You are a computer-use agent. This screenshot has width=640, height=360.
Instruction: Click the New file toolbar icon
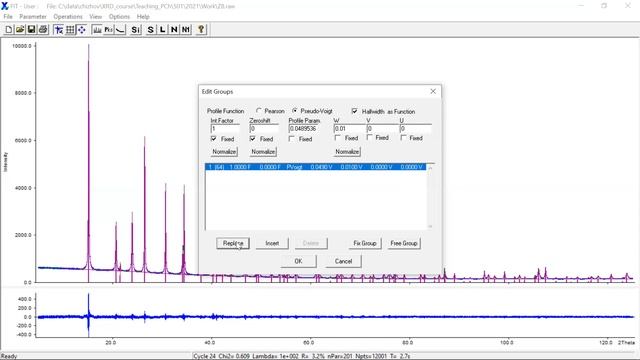coord(9,29)
